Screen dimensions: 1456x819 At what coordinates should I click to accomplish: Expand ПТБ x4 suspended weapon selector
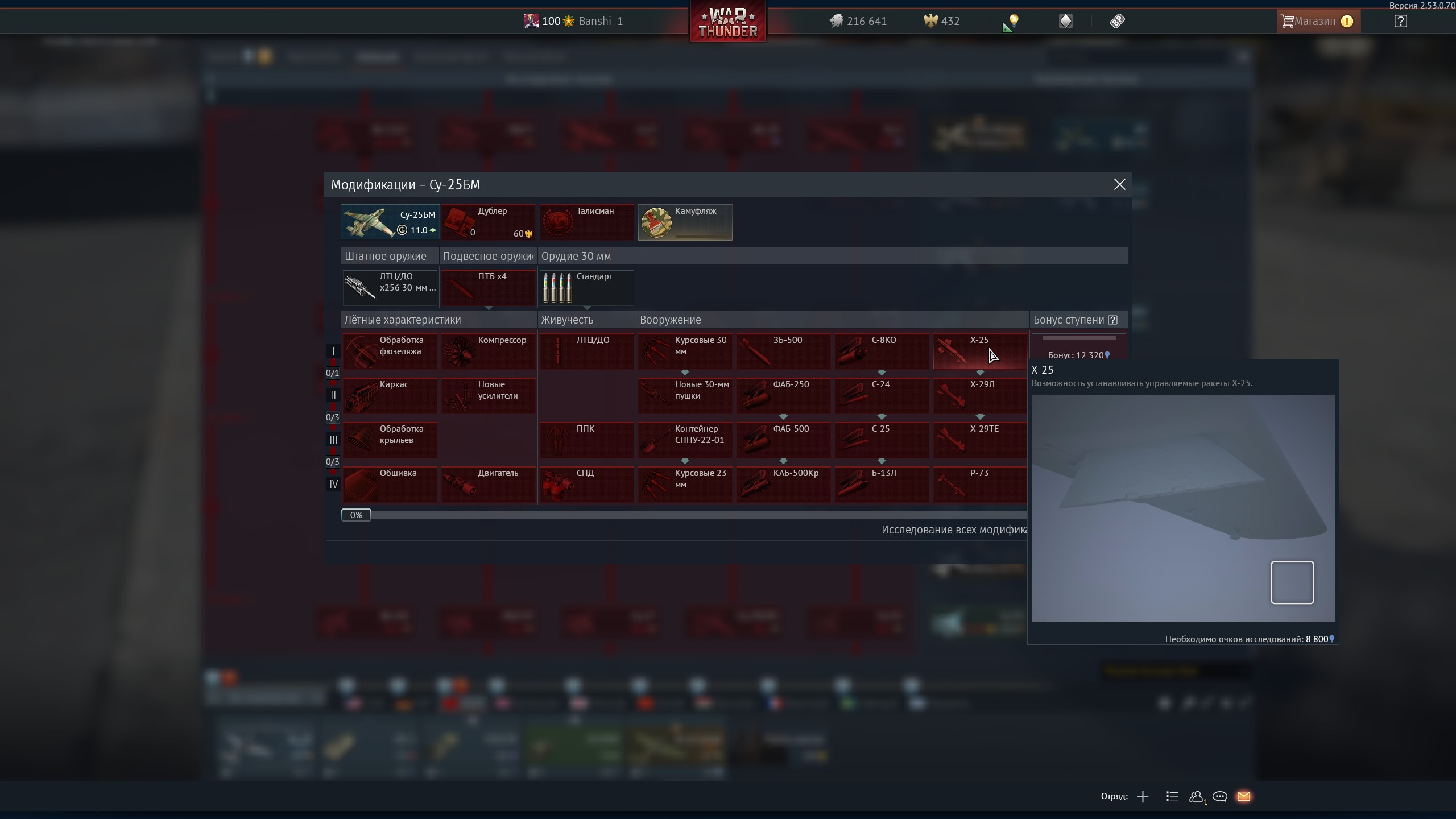pyautogui.click(x=488, y=288)
